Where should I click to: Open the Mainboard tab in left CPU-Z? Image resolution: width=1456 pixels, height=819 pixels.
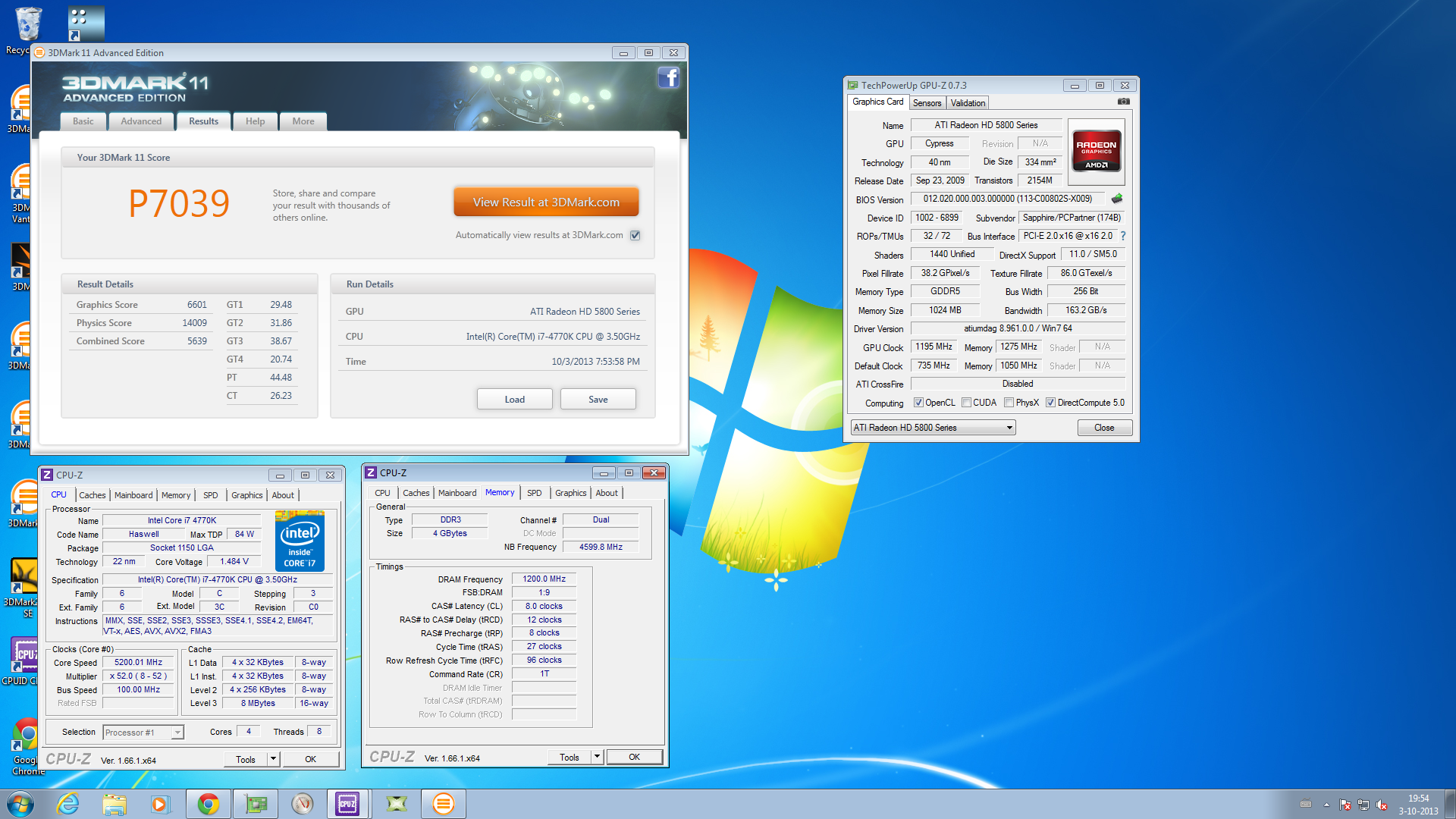click(x=133, y=495)
